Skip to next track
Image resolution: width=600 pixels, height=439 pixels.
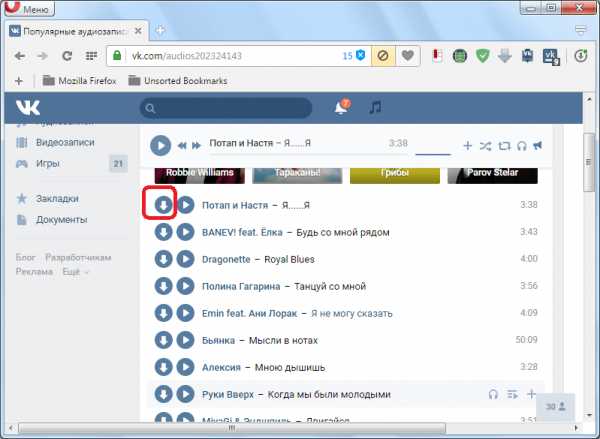click(x=196, y=146)
